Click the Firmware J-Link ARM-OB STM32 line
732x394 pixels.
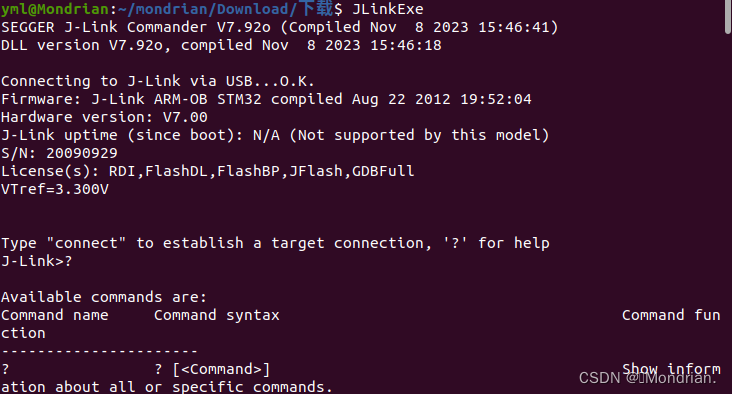coord(266,99)
